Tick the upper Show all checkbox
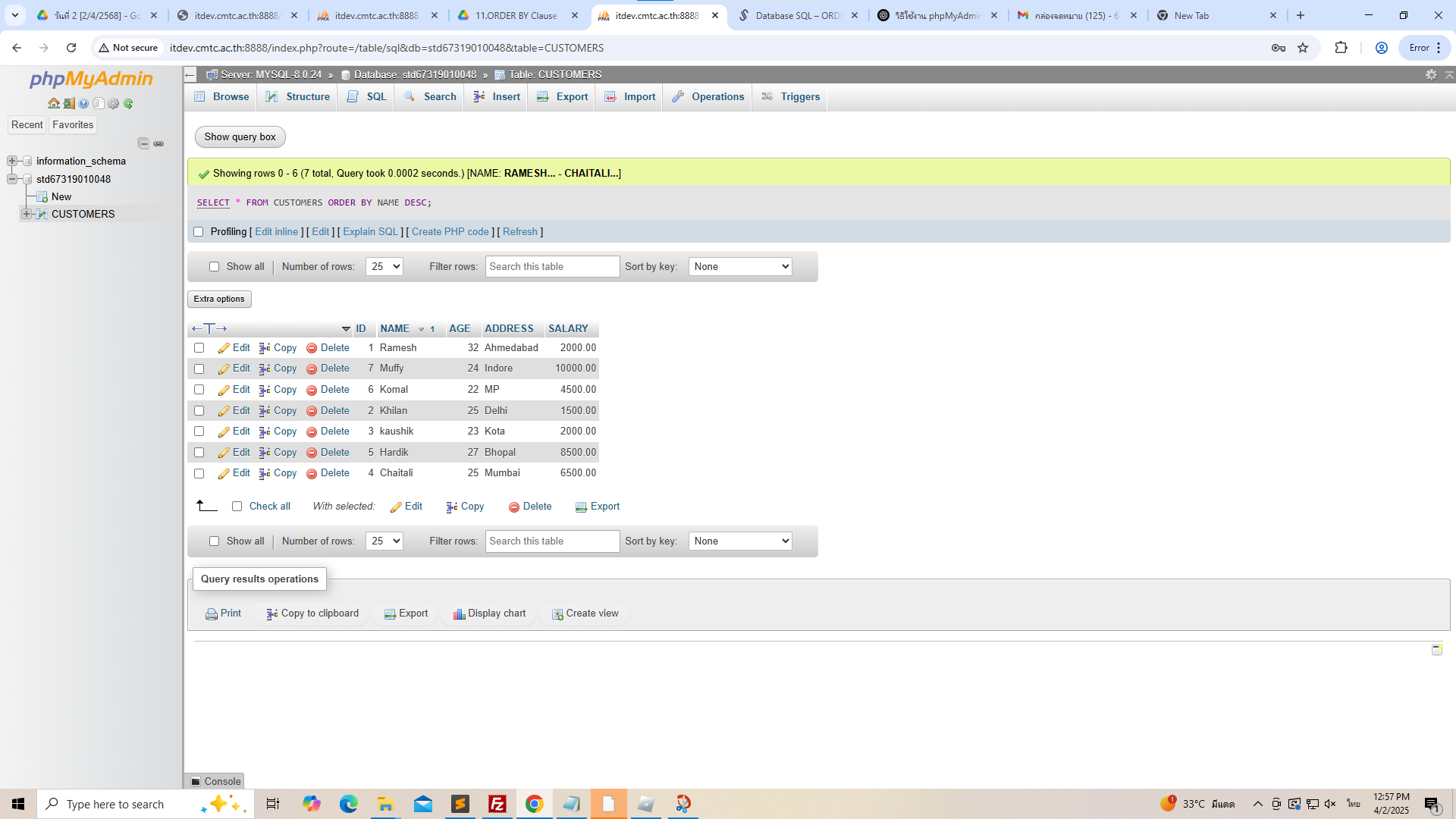 click(214, 267)
